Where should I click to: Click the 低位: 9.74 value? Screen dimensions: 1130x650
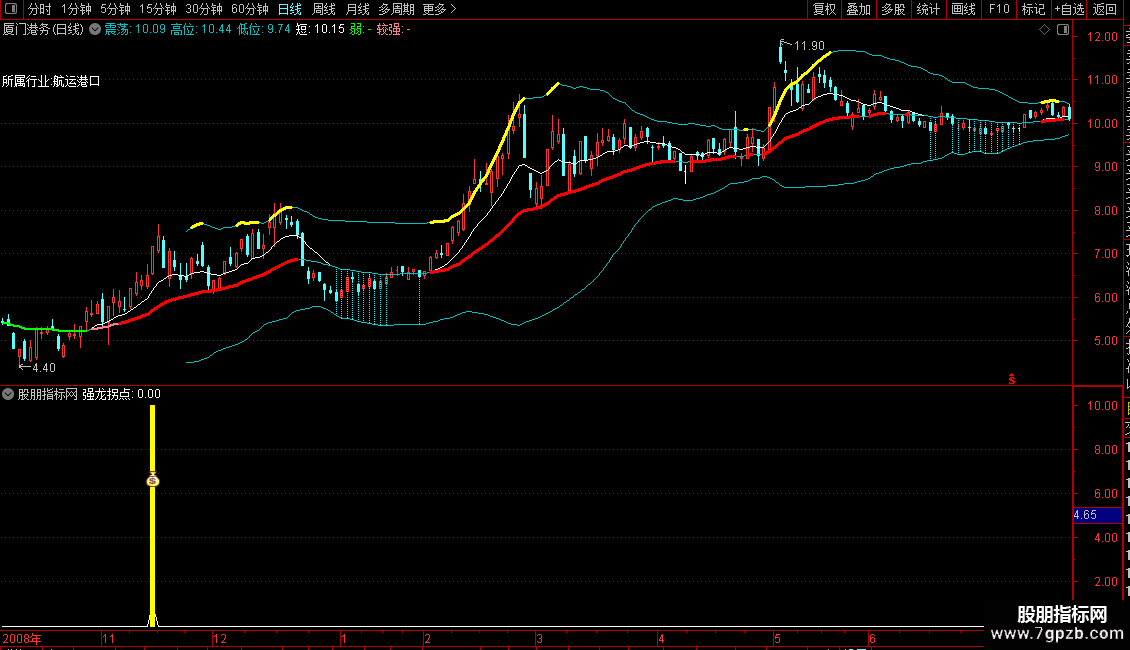click(x=264, y=30)
